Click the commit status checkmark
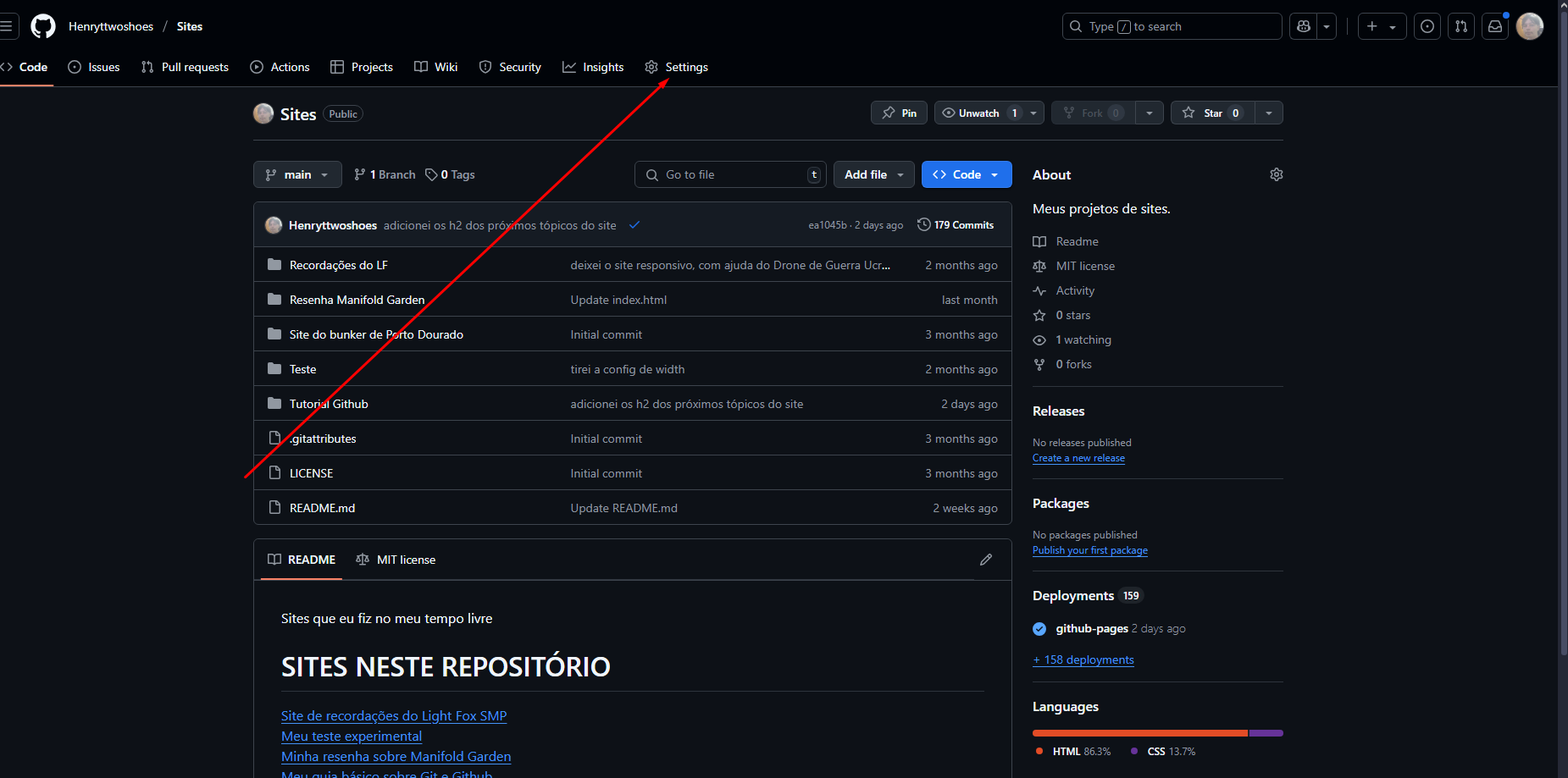1568x778 pixels. (x=634, y=225)
